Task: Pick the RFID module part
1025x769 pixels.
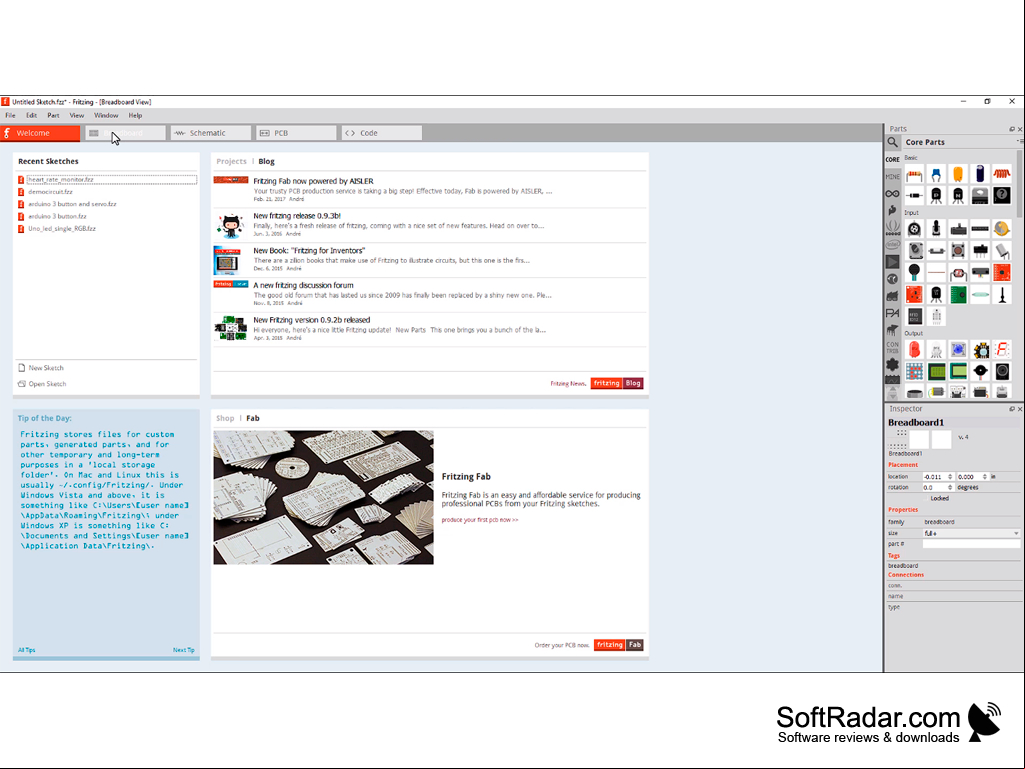Action: (x=915, y=316)
